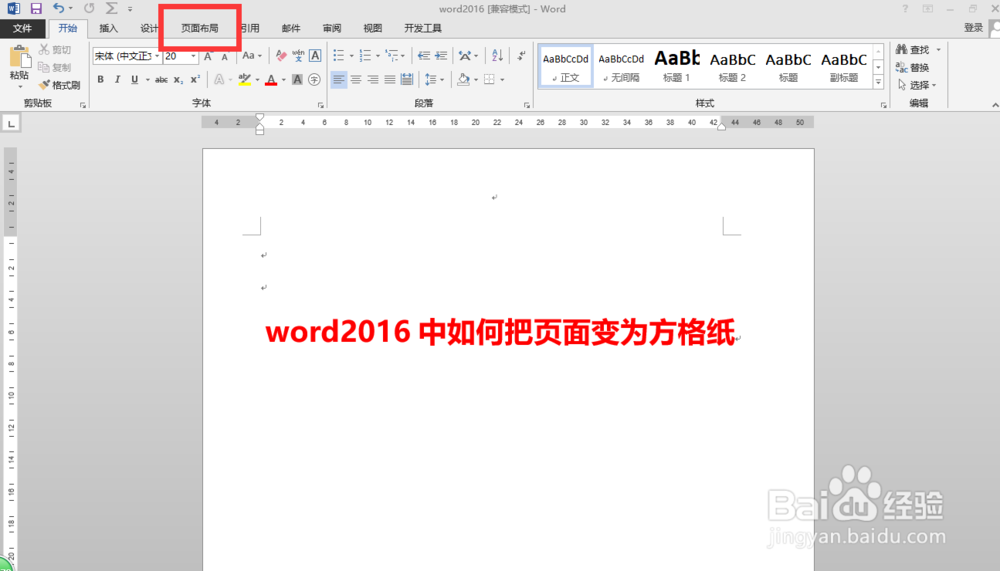Toggle underline formatting
Image resolution: width=1000 pixels, height=571 pixels.
[134, 80]
